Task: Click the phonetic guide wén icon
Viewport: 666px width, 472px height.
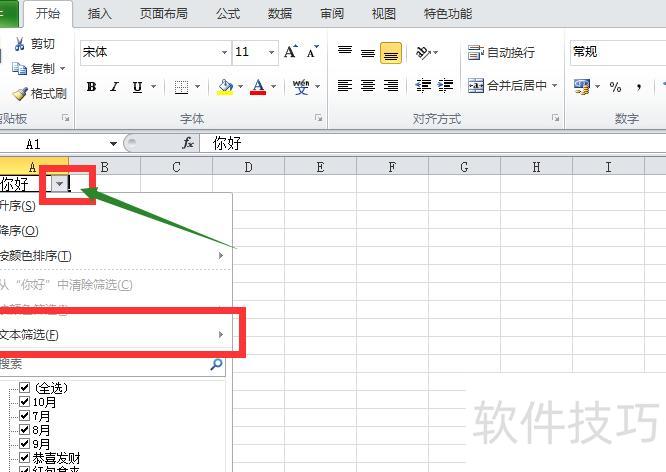Action: point(301,87)
